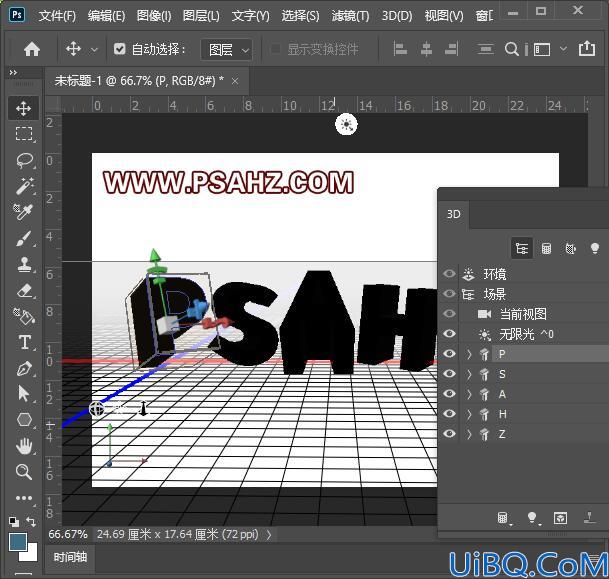
Task: Open the 3D(D) menu
Action: 397,16
